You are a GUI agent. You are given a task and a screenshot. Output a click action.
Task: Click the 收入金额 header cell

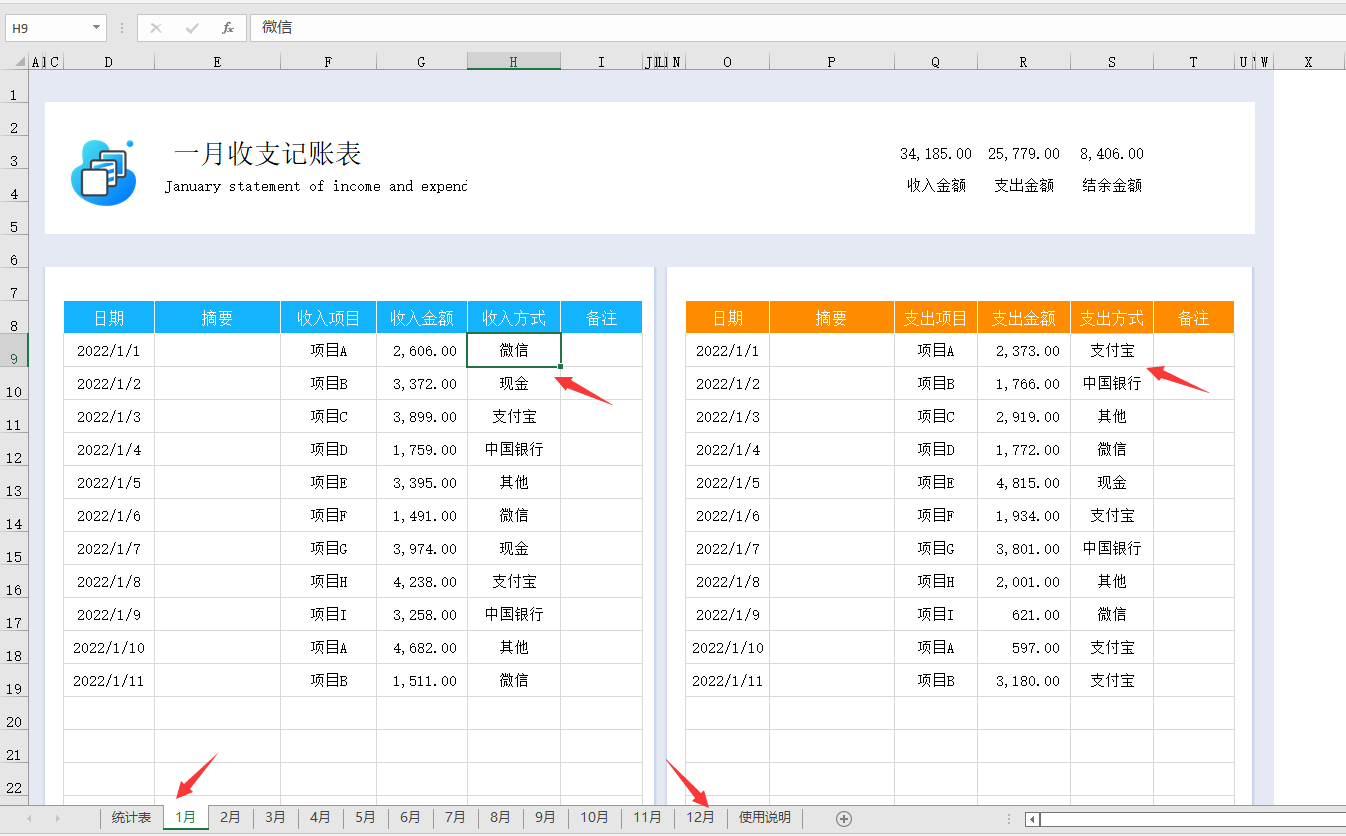point(422,318)
